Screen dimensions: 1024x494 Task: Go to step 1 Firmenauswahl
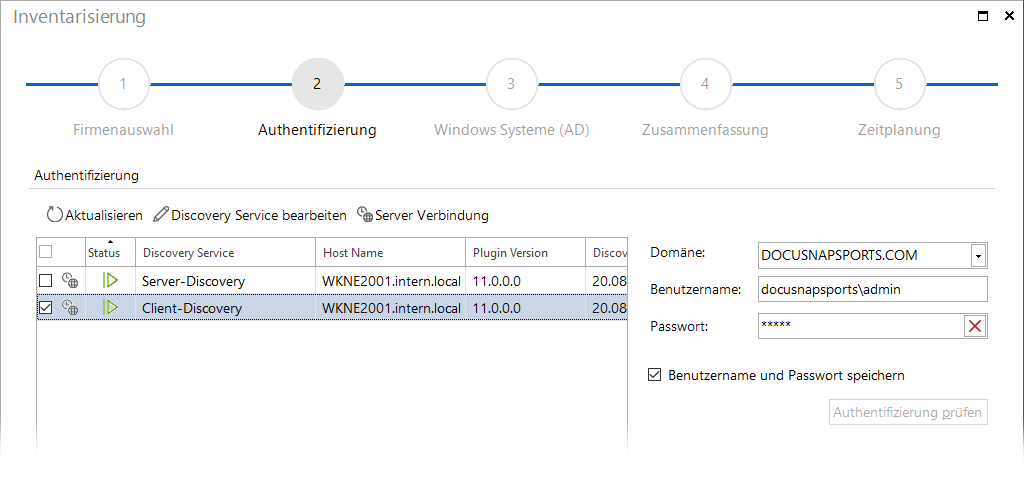coord(123,84)
